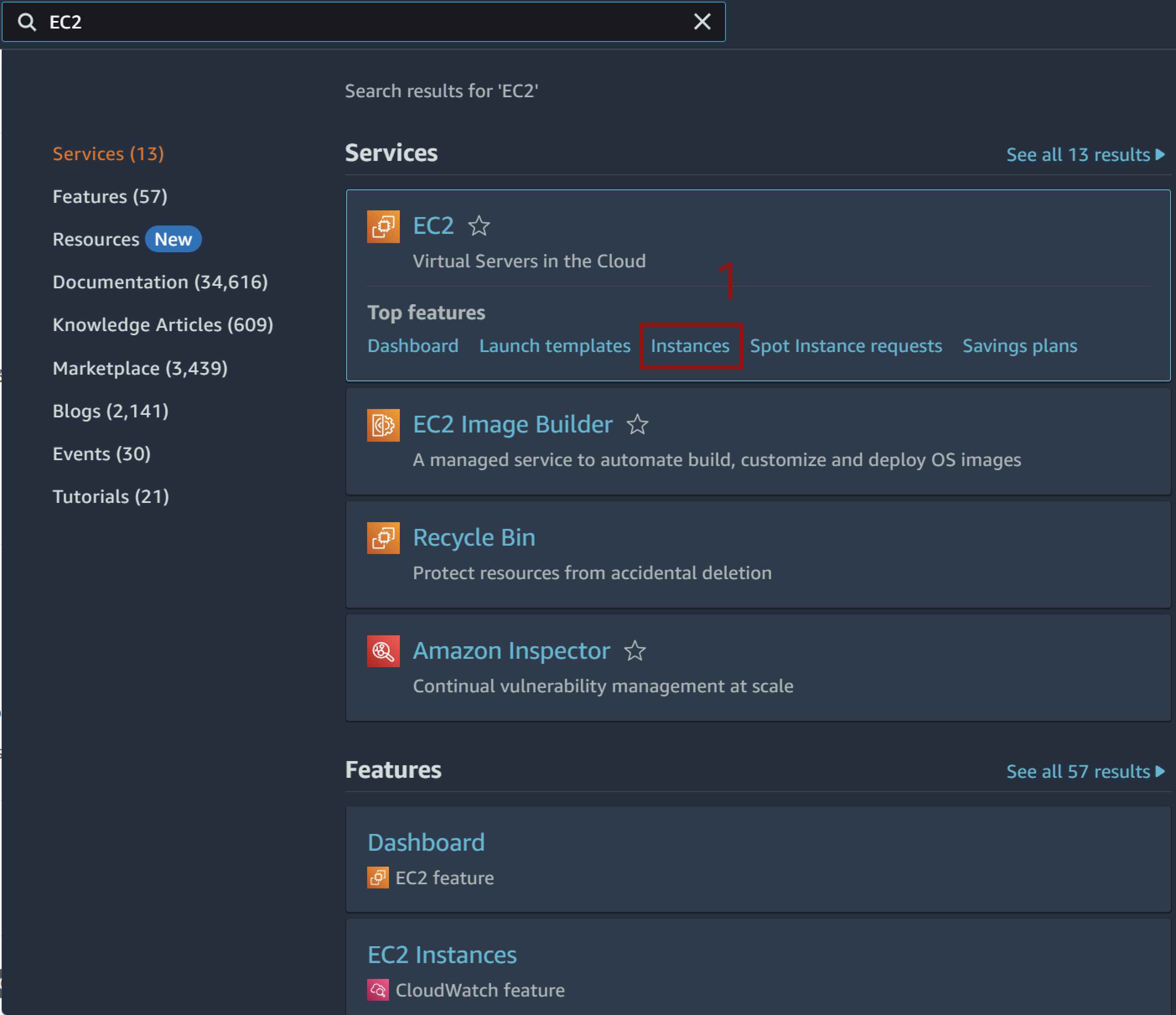Open Spot Instance requests feature
This screenshot has height=1015, width=1176.
click(x=846, y=346)
